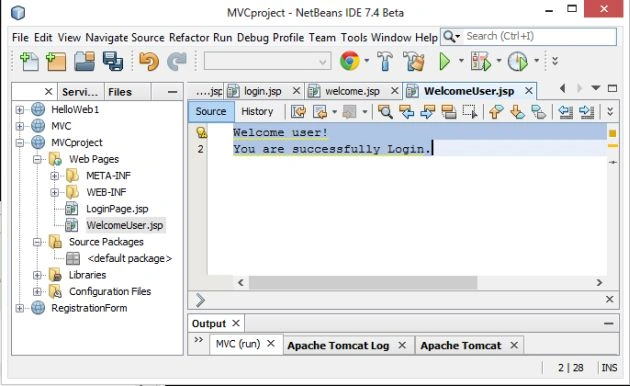630x386 pixels.
Task: Click Toggle Bookmark icon
Action: 538,112
